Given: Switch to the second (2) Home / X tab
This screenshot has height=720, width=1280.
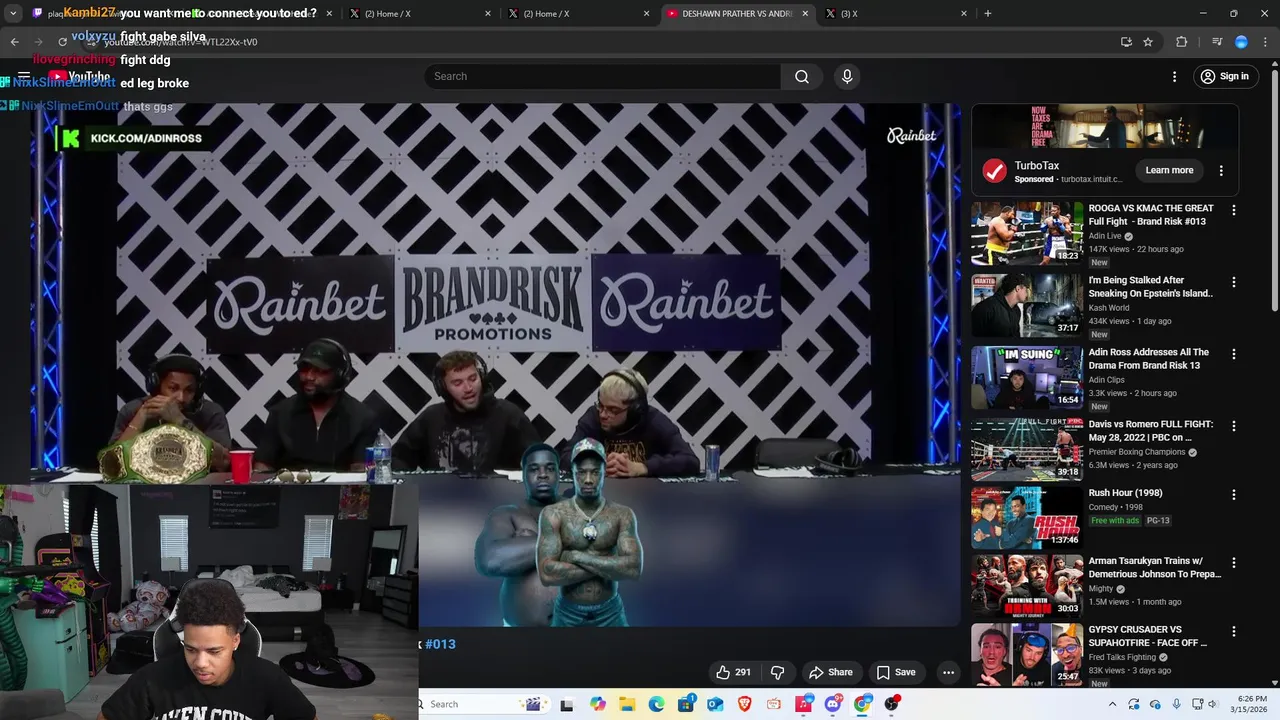Looking at the screenshot, I should point(578,13).
